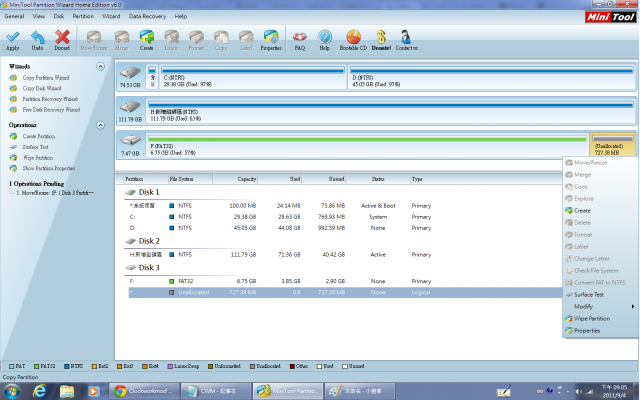Screen dimensions: 640x400
Task: Select the 74.53 GB disk icon
Action: click(x=130, y=73)
